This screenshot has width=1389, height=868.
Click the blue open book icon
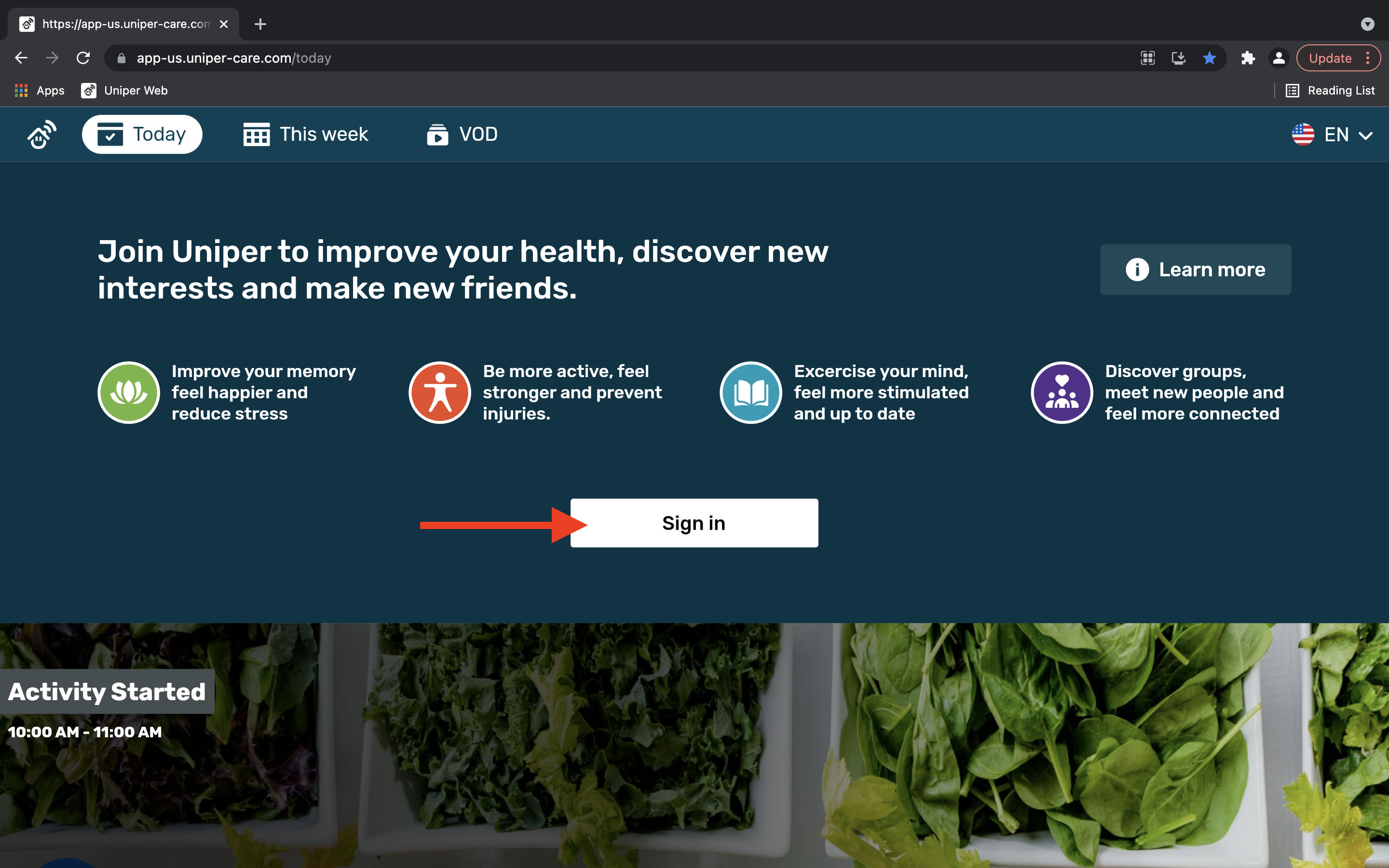pyautogui.click(x=751, y=393)
